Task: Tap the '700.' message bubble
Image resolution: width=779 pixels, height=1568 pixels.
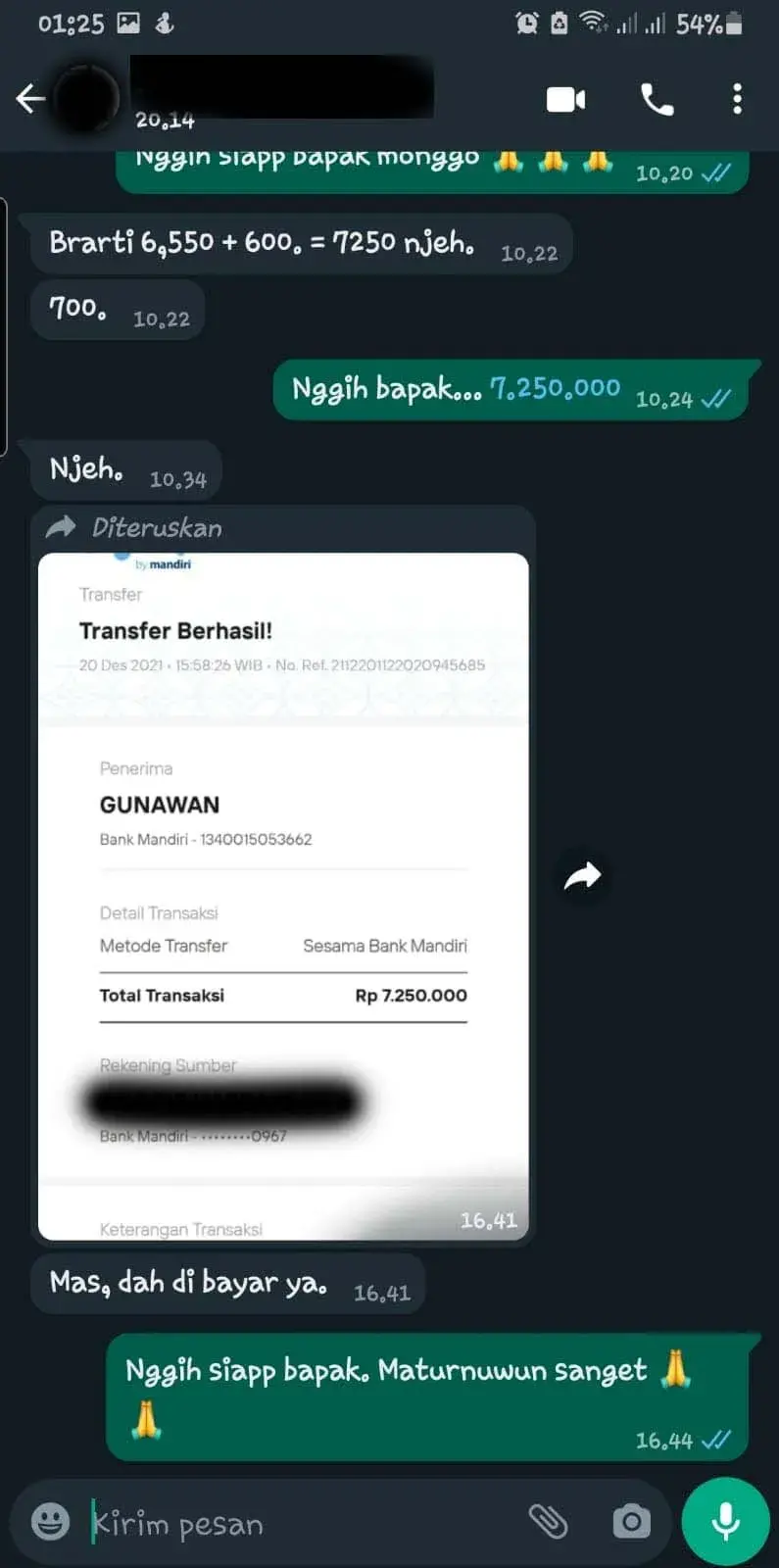Action: 118,310
